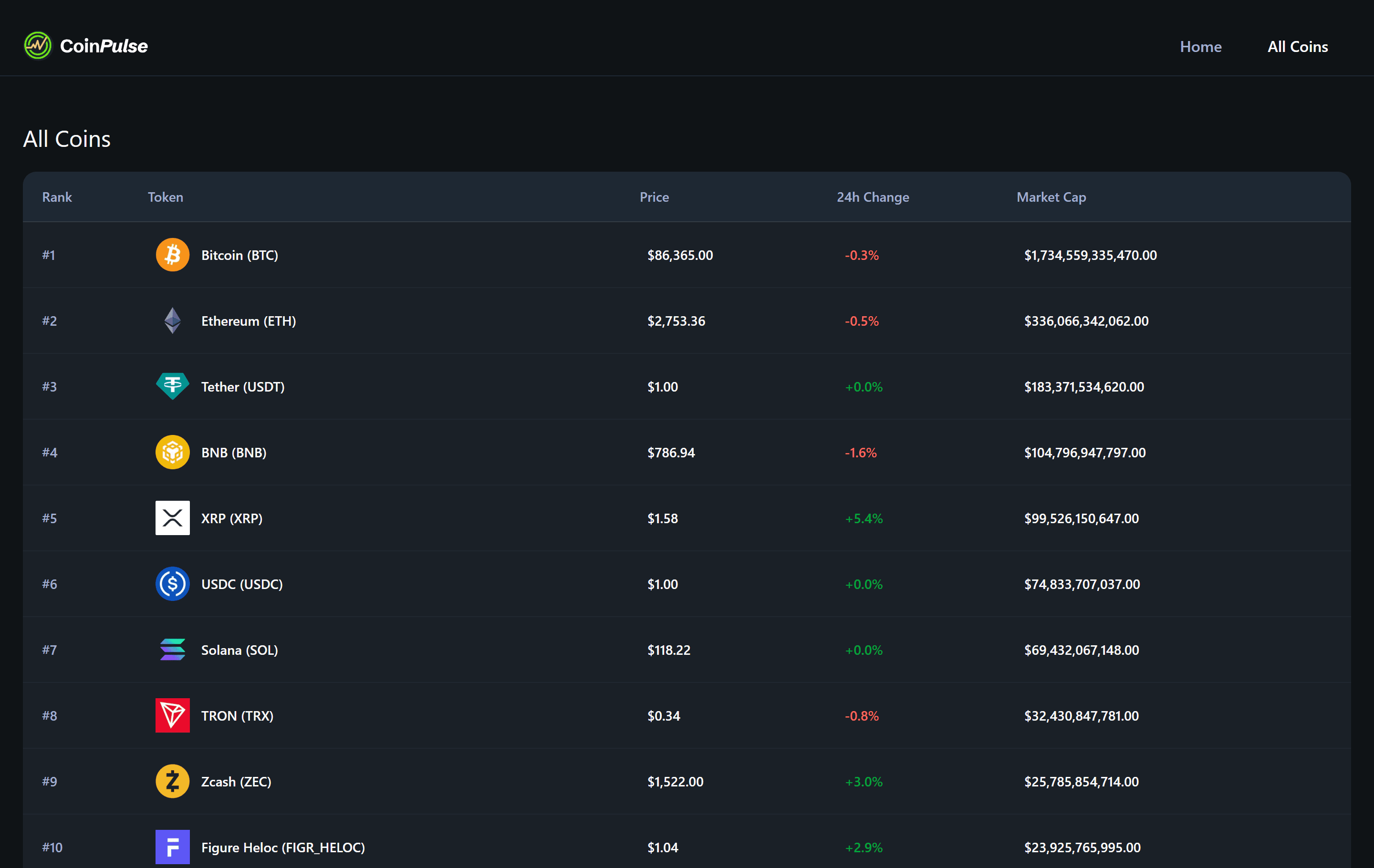
Task: Click the Rank column header
Action: (x=57, y=197)
